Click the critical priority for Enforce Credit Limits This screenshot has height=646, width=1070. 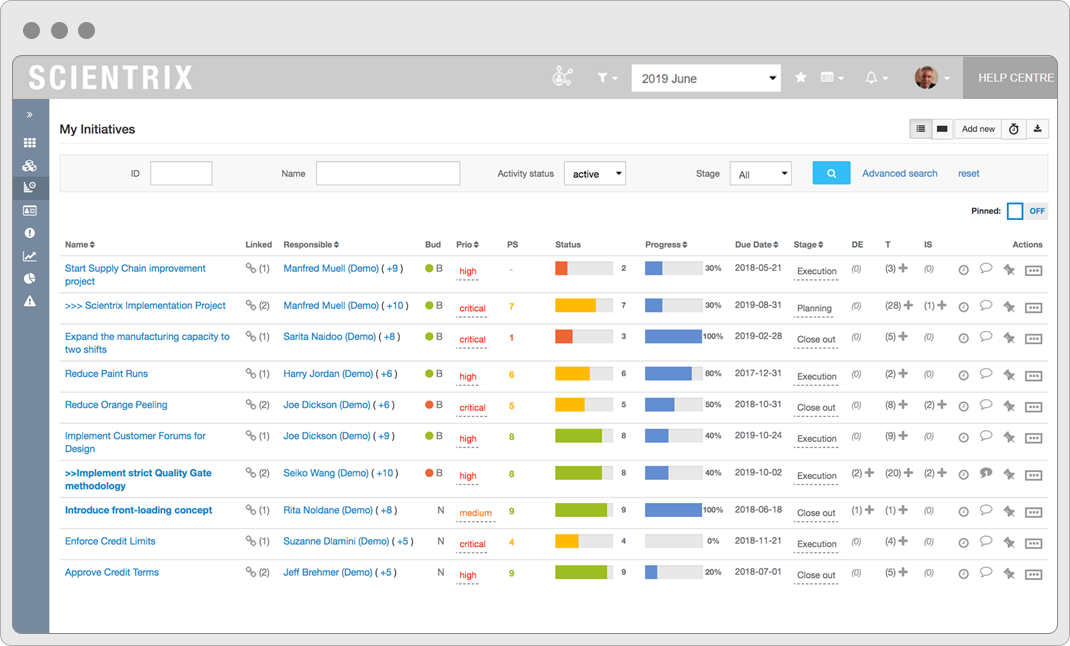point(472,544)
